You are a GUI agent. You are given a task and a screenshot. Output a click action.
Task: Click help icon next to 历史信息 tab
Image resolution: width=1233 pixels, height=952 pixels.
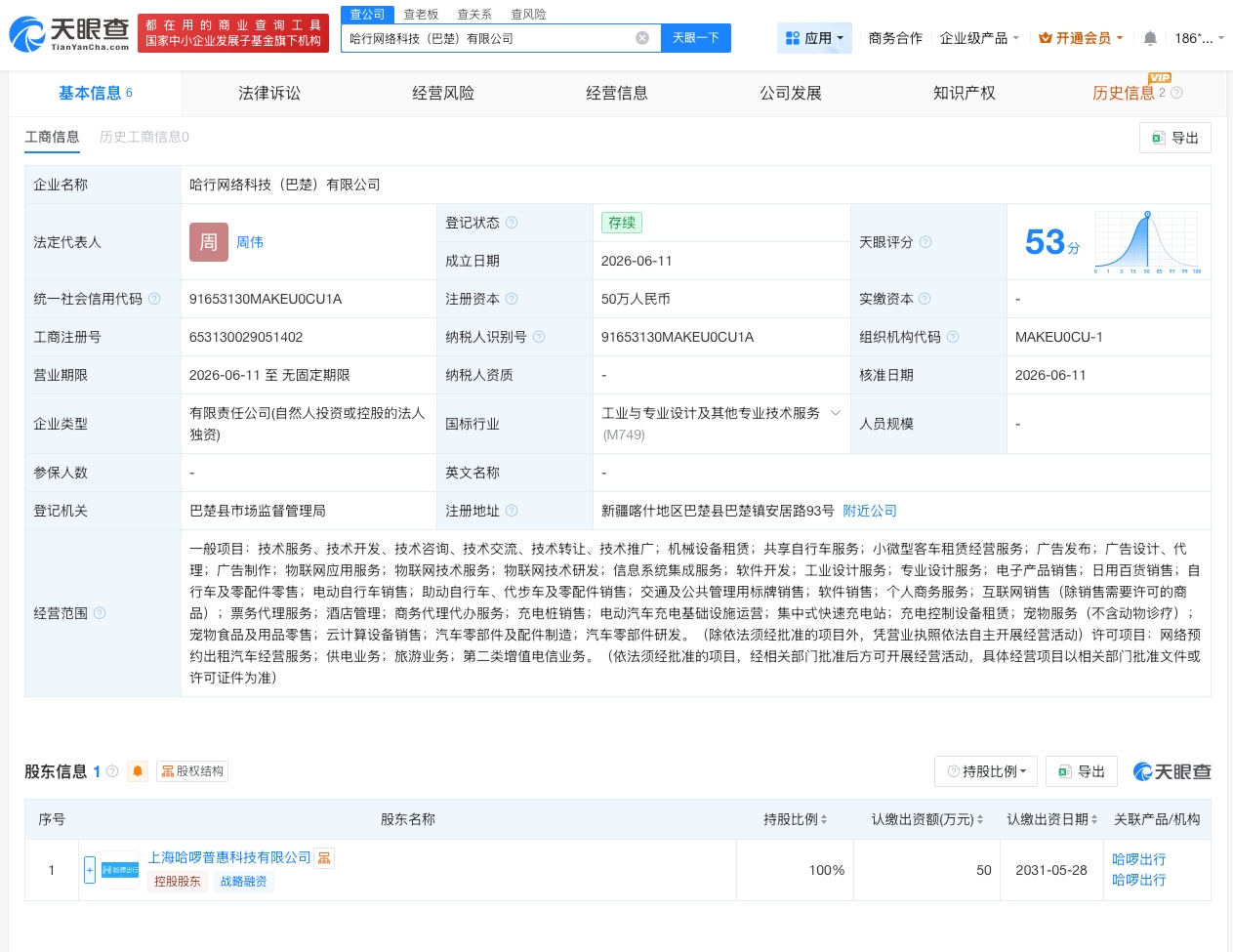click(x=1176, y=93)
